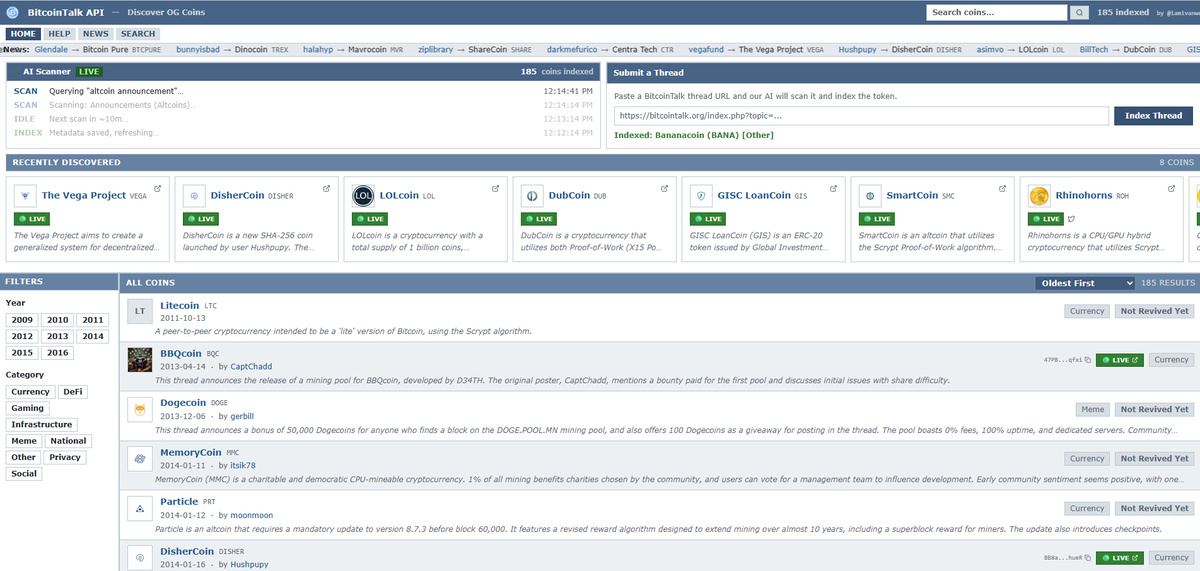1200x571 pixels.
Task: Open external link on Rhinohorns card
Action: (x=1171, y=188)
